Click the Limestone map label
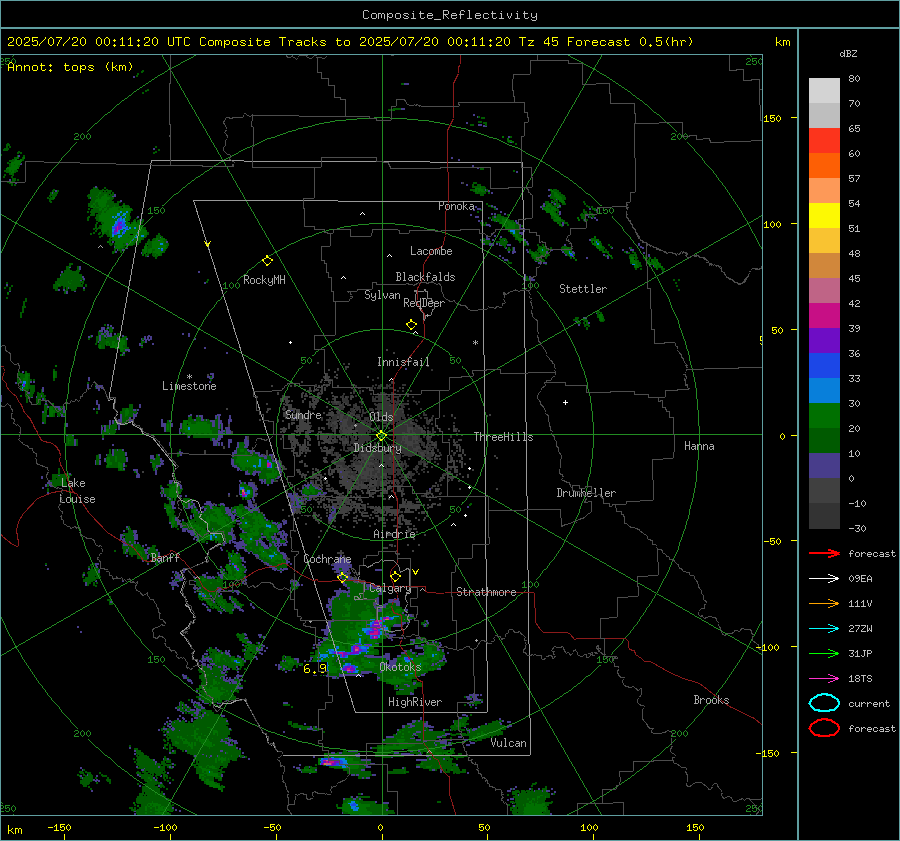900x841 pixels. coord(189,386)
